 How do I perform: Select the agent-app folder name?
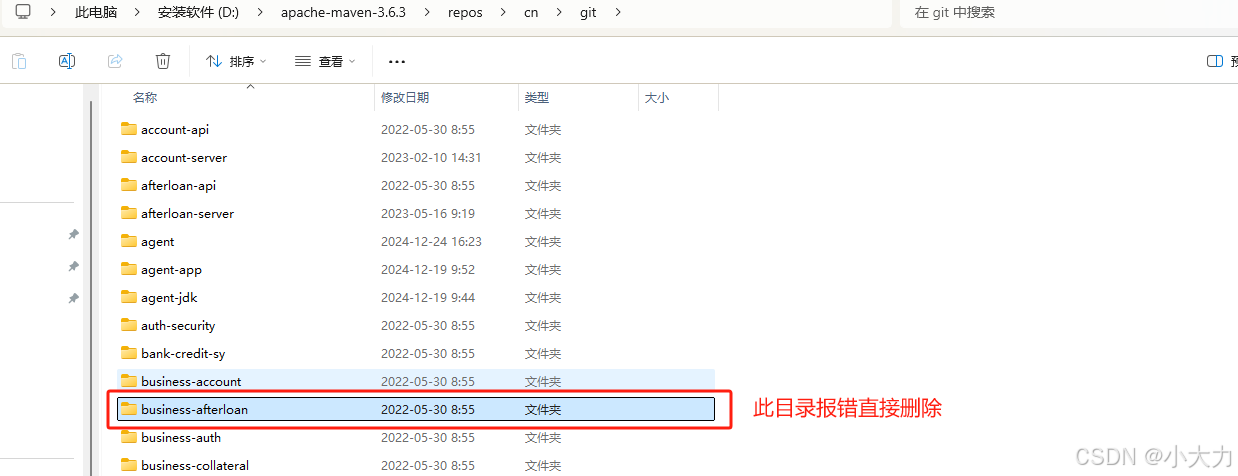172,270
